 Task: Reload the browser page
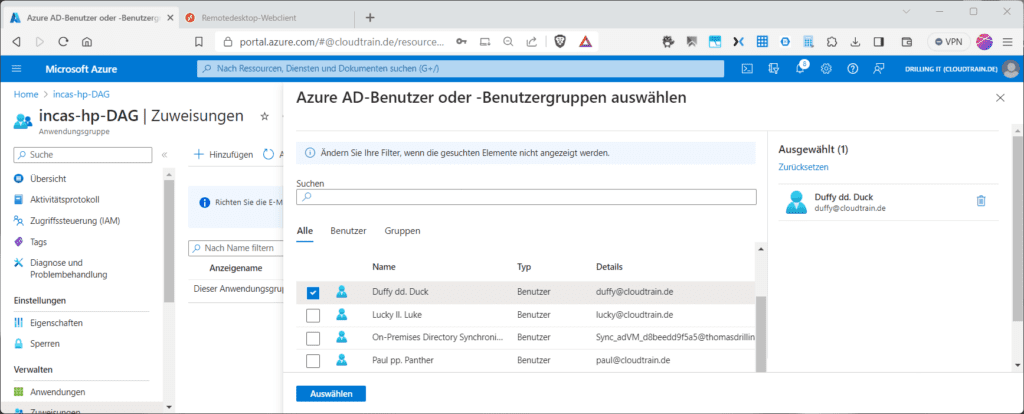coord(63,41)
